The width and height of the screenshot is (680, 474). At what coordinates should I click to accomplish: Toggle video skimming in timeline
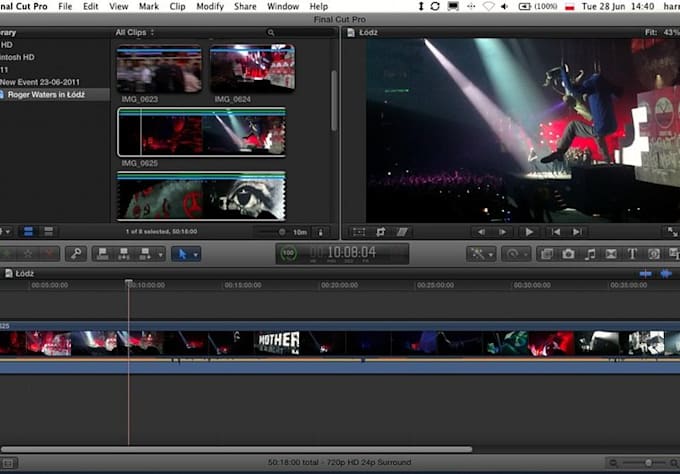(645, 274)
